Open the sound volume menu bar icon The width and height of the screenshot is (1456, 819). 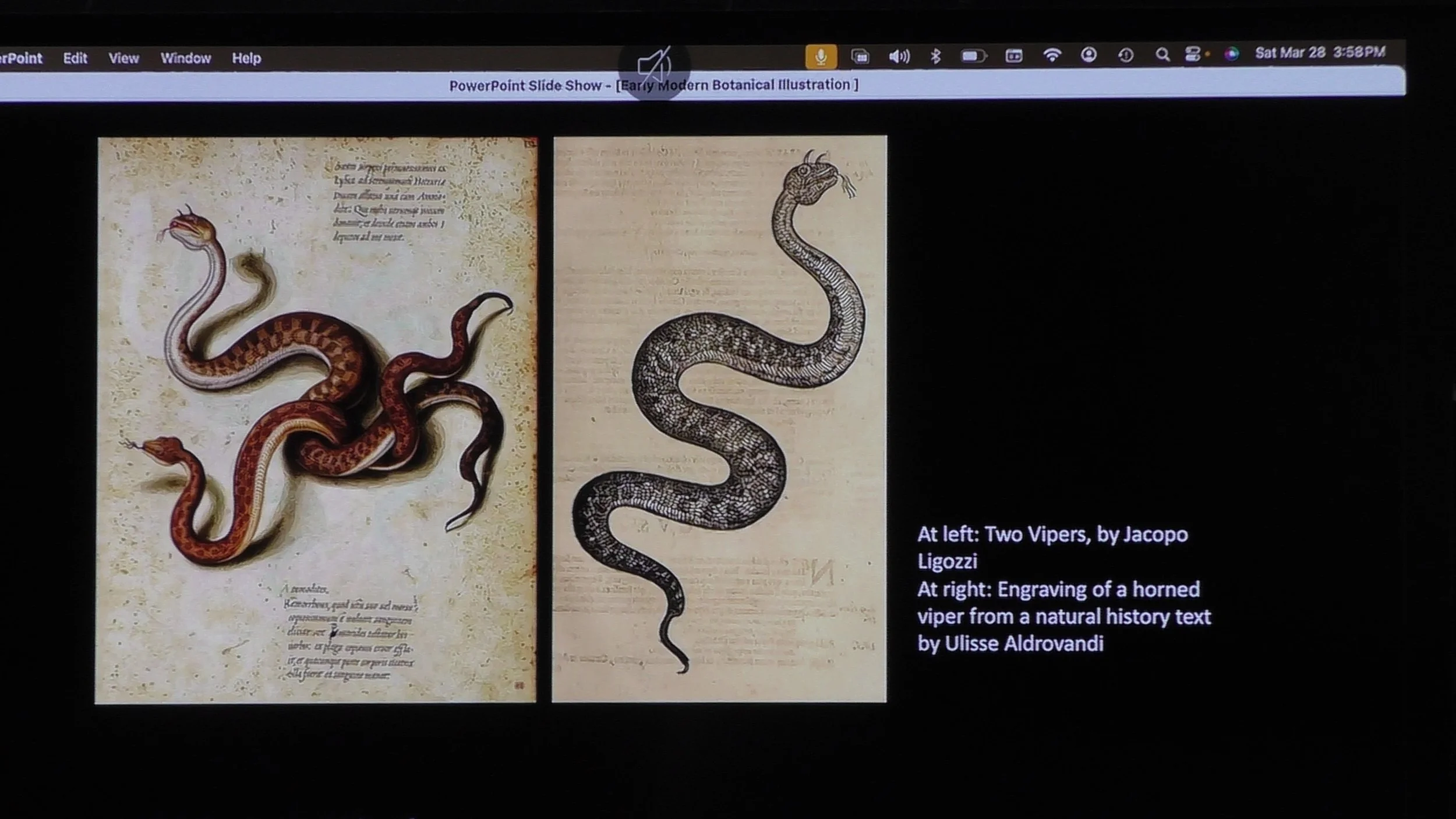click(x=899, y=57)
